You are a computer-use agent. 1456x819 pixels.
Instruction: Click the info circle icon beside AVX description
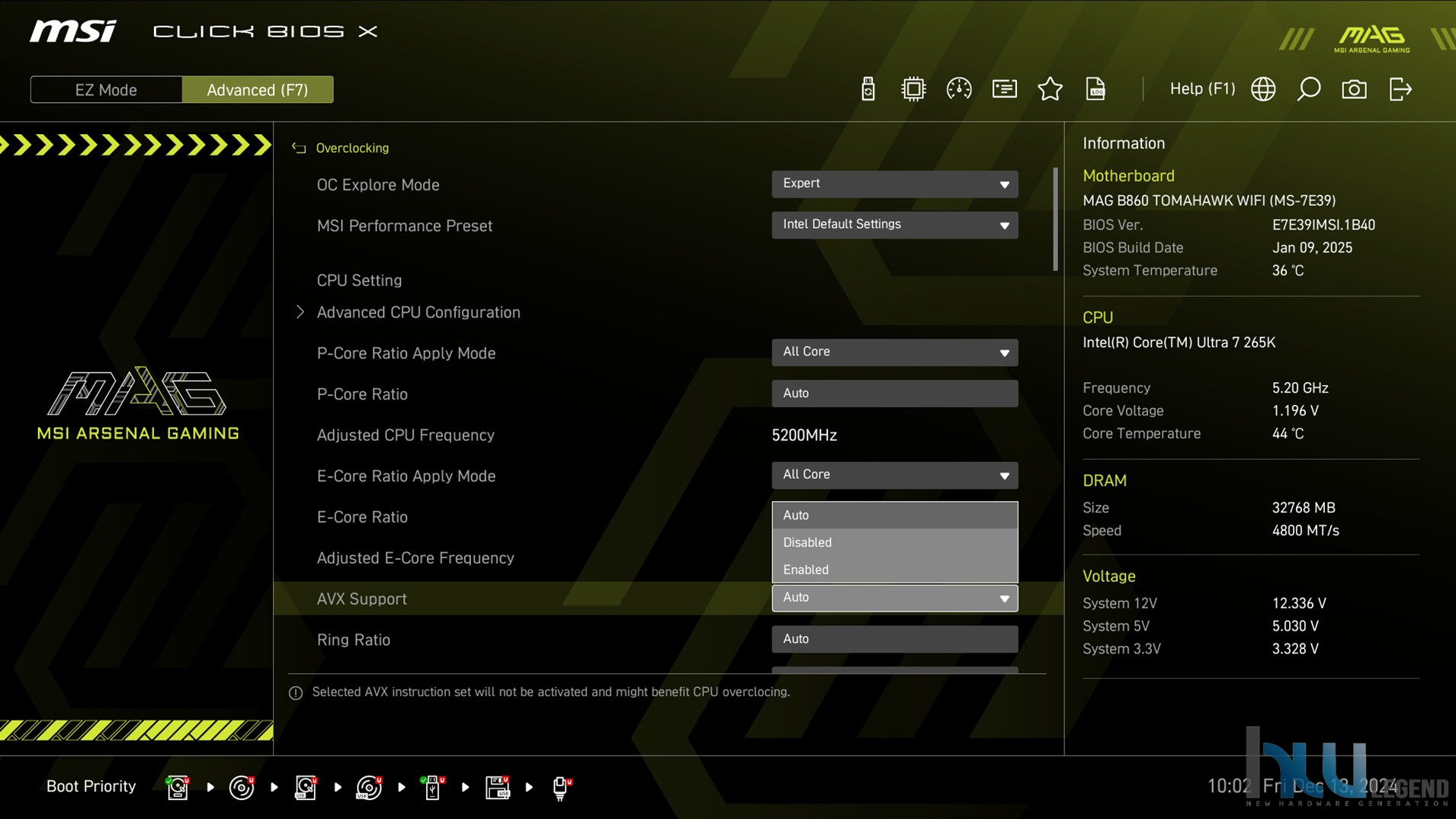click(296, 692)
